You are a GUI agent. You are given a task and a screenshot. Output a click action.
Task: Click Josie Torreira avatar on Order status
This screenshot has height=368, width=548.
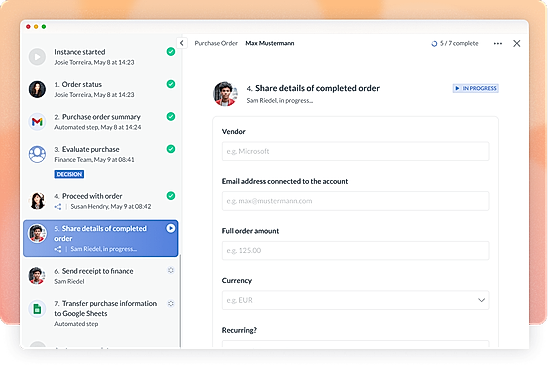(x=37, y=89)
